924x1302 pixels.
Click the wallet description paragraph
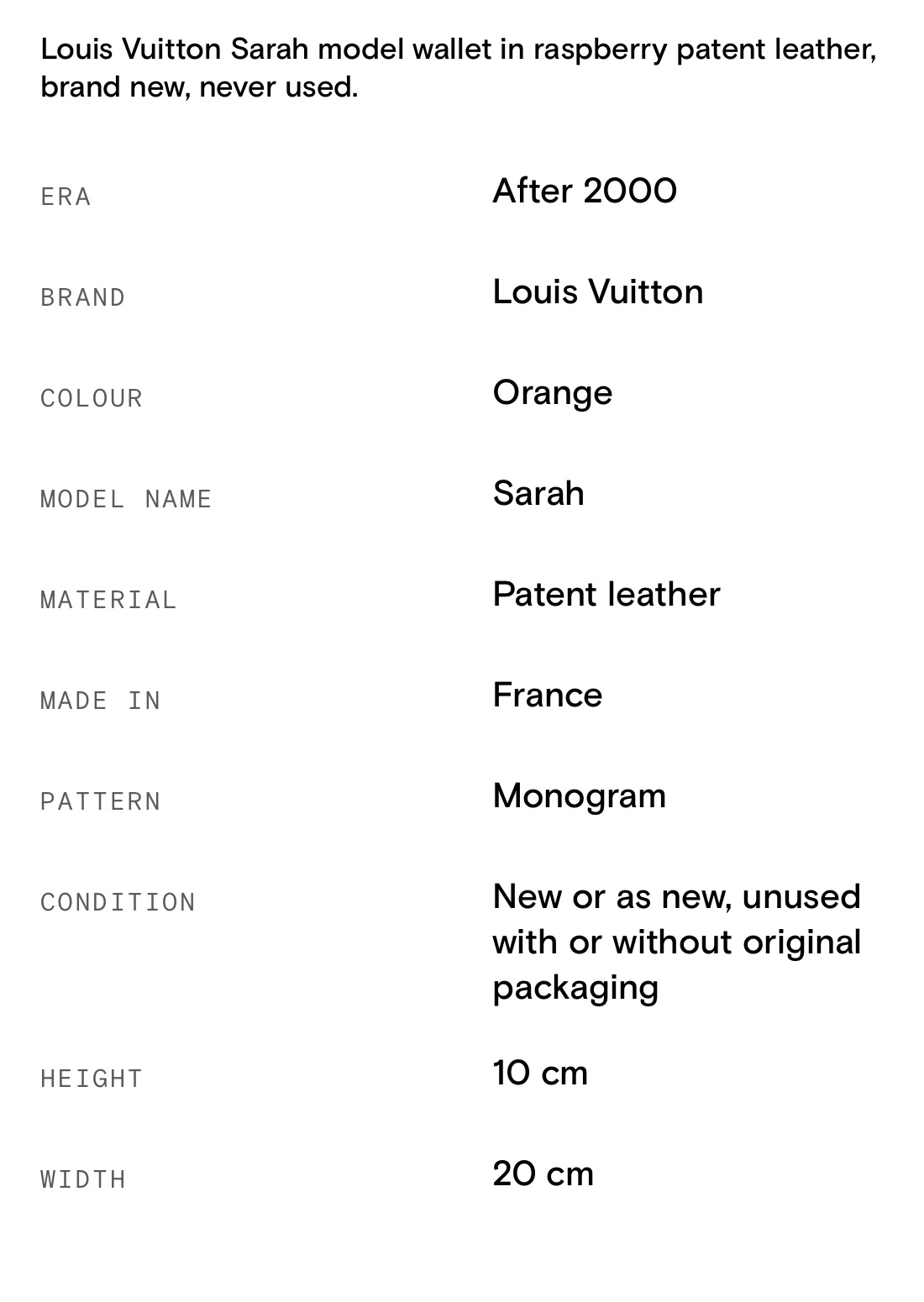(x=458, y=68)
